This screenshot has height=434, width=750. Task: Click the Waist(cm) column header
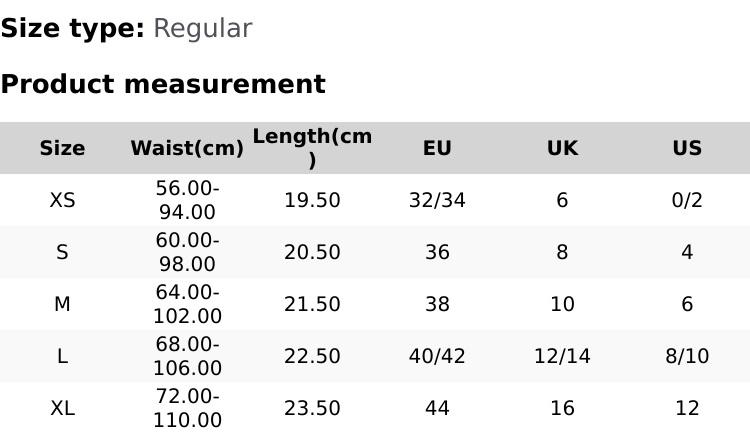pyautogui.click(x=187, y=148)
